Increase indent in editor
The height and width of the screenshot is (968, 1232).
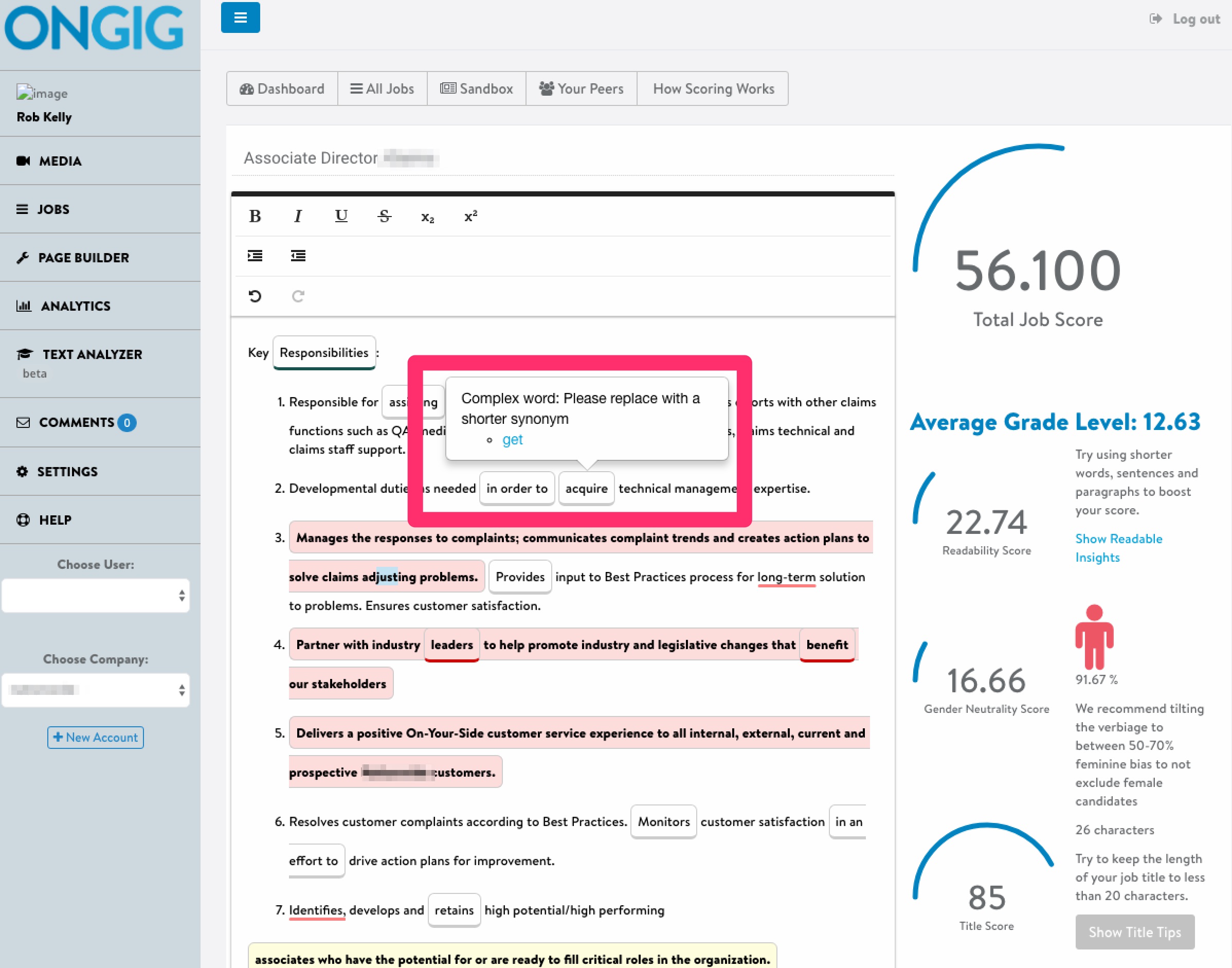pyautogui.click(x=255, y=256)
